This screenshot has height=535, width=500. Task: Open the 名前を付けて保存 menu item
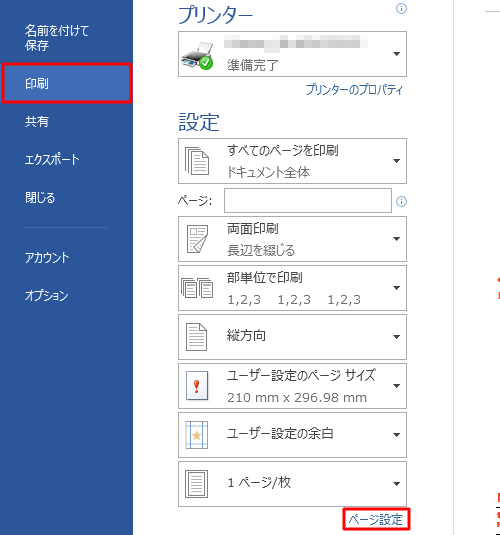point(57,38)
